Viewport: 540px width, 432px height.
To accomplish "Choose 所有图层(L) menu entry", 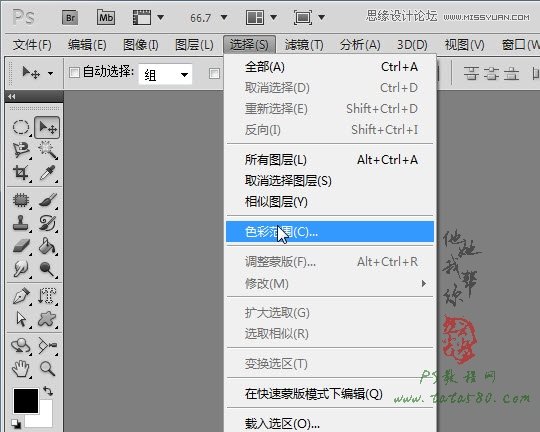I will (x=331, y=160).
